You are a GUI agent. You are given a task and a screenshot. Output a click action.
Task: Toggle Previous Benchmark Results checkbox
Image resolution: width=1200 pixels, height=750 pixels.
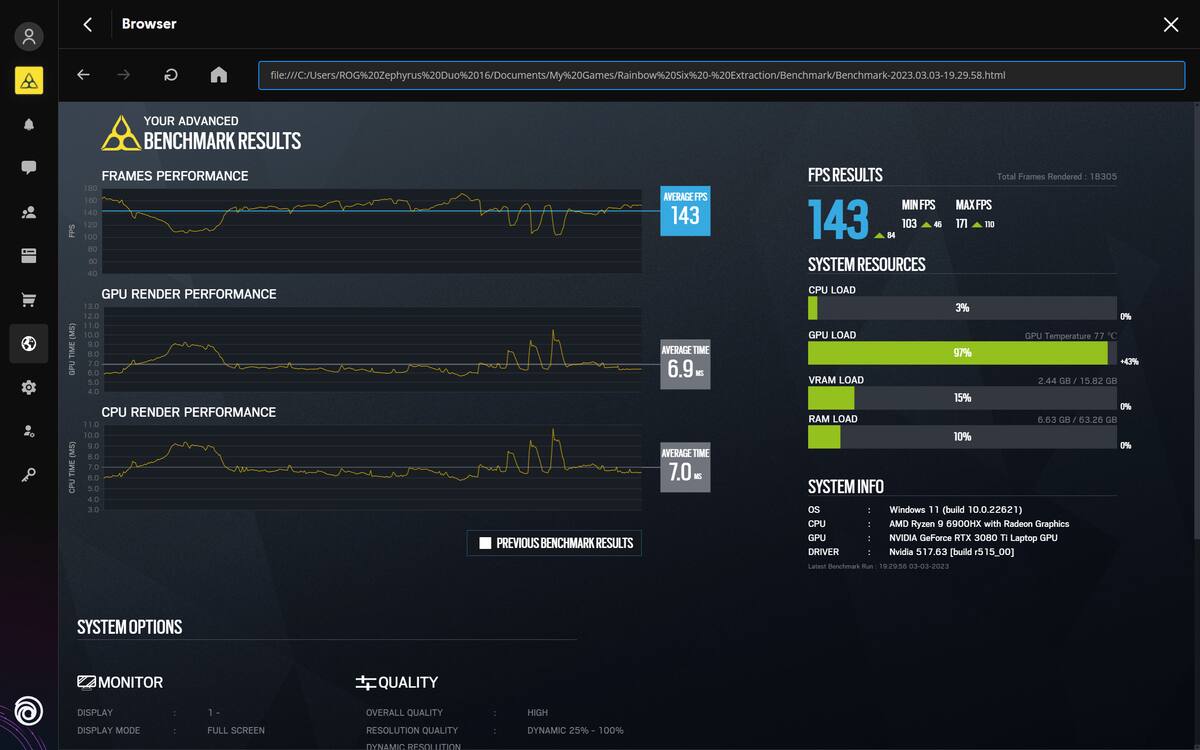click(x=485, y=543)
